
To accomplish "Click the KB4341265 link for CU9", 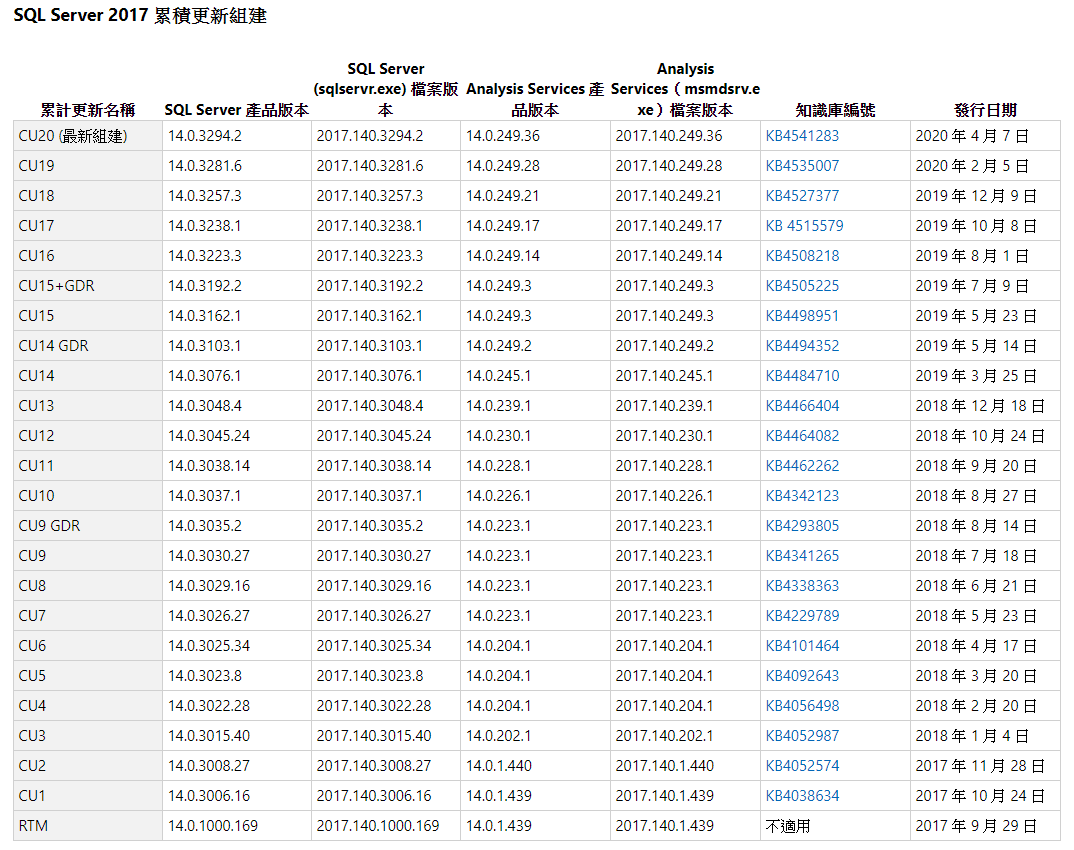I will coord(802,556).
